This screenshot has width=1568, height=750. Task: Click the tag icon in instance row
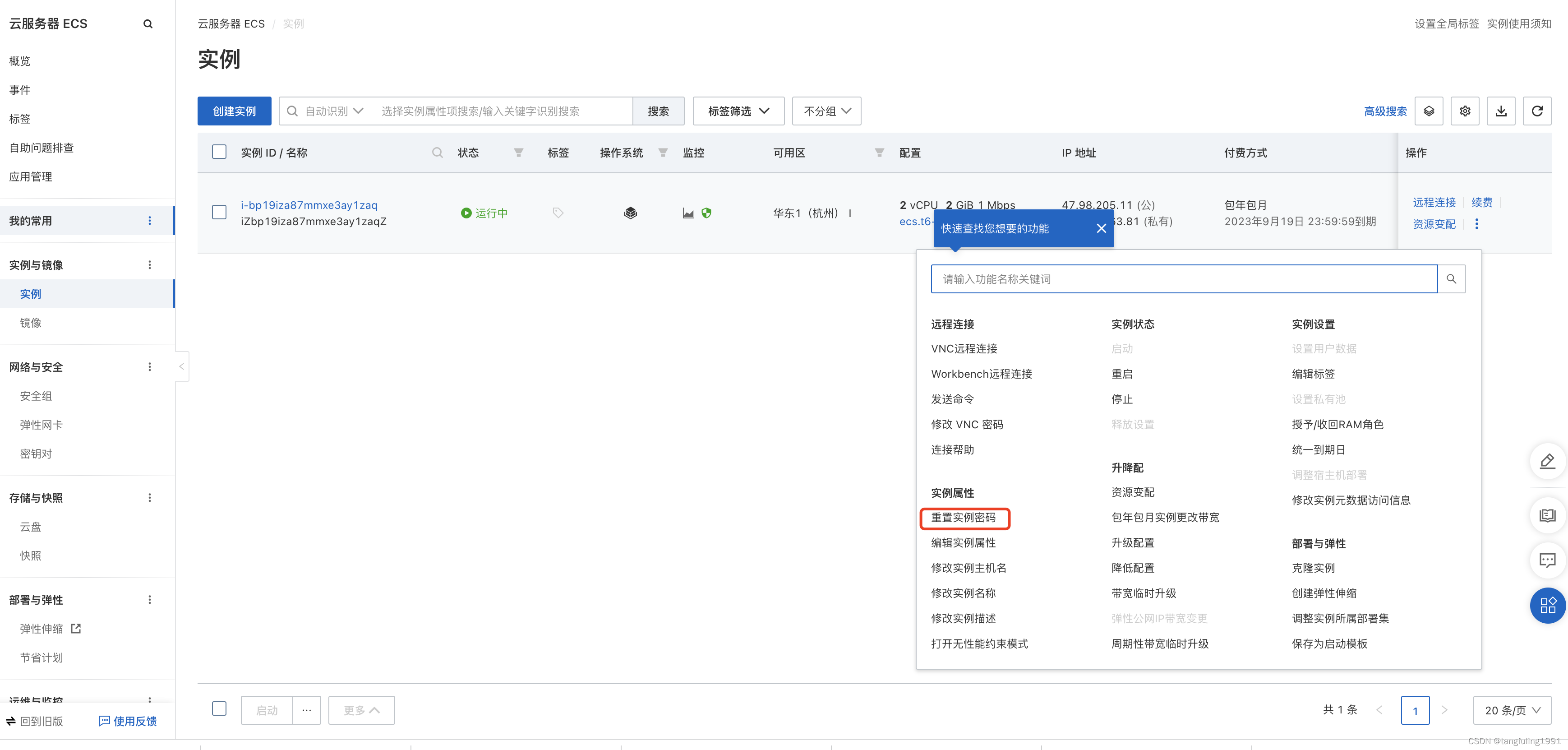558,213
